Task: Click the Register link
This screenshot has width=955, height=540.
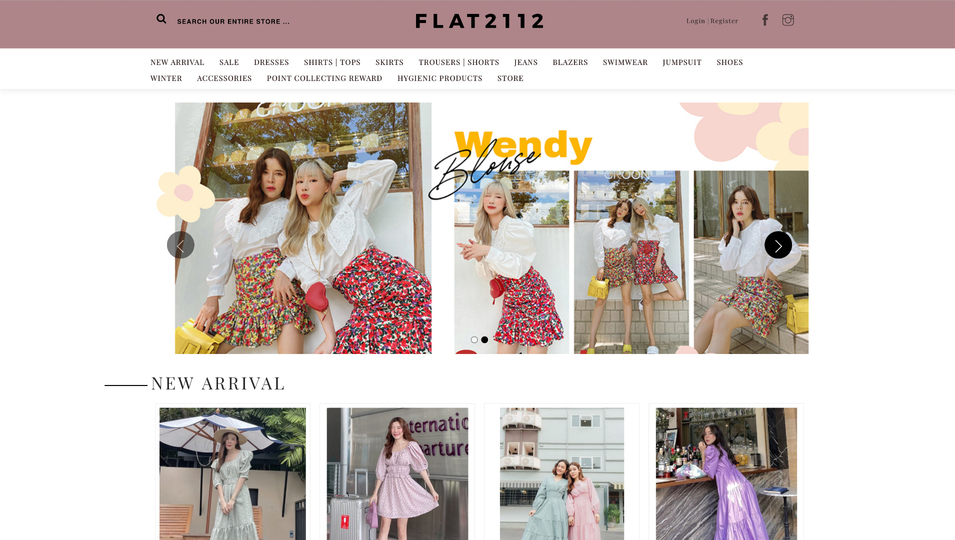Action: coord(724,21)
